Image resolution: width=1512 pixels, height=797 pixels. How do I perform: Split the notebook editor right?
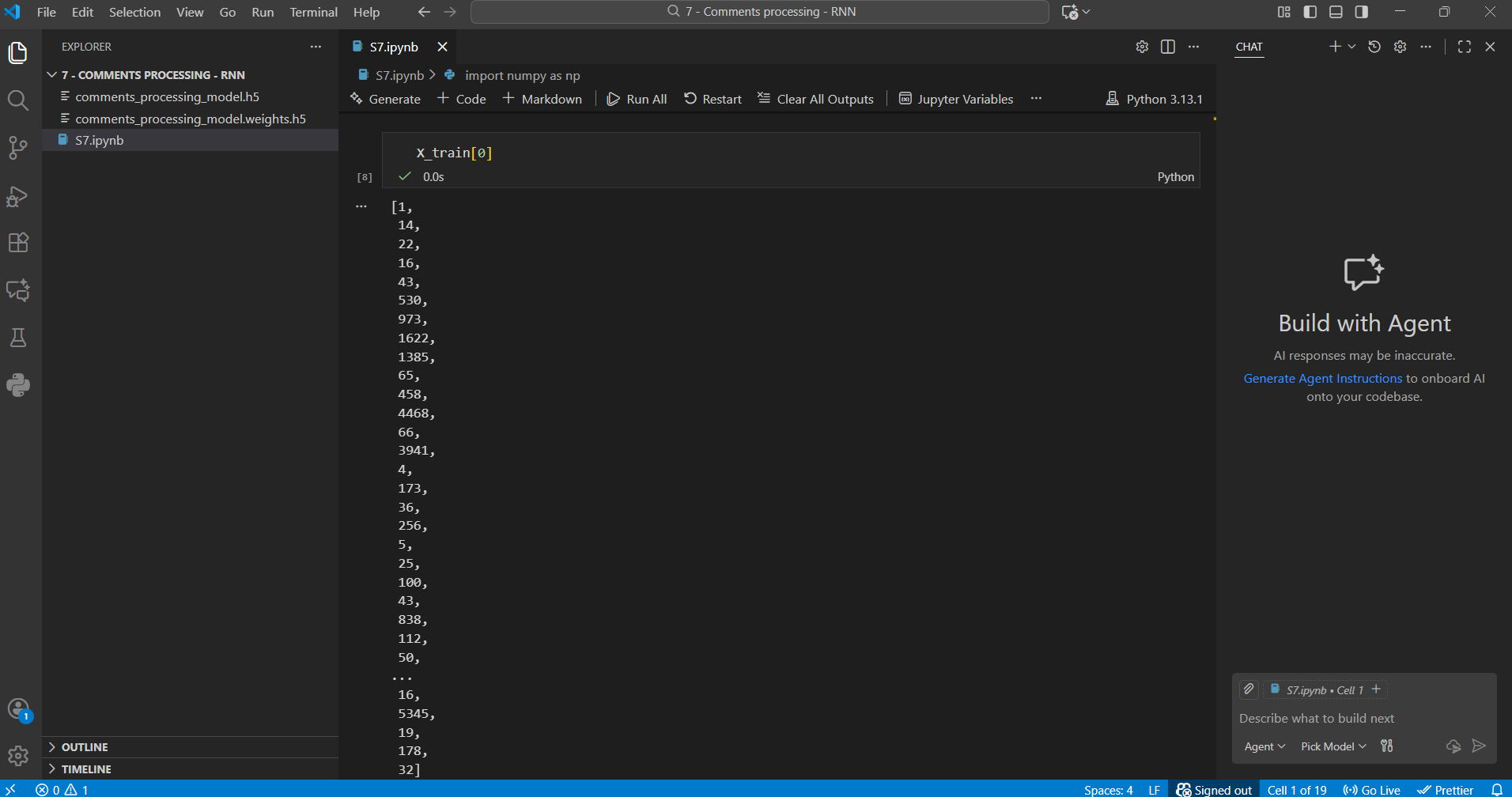point(1167,47)
